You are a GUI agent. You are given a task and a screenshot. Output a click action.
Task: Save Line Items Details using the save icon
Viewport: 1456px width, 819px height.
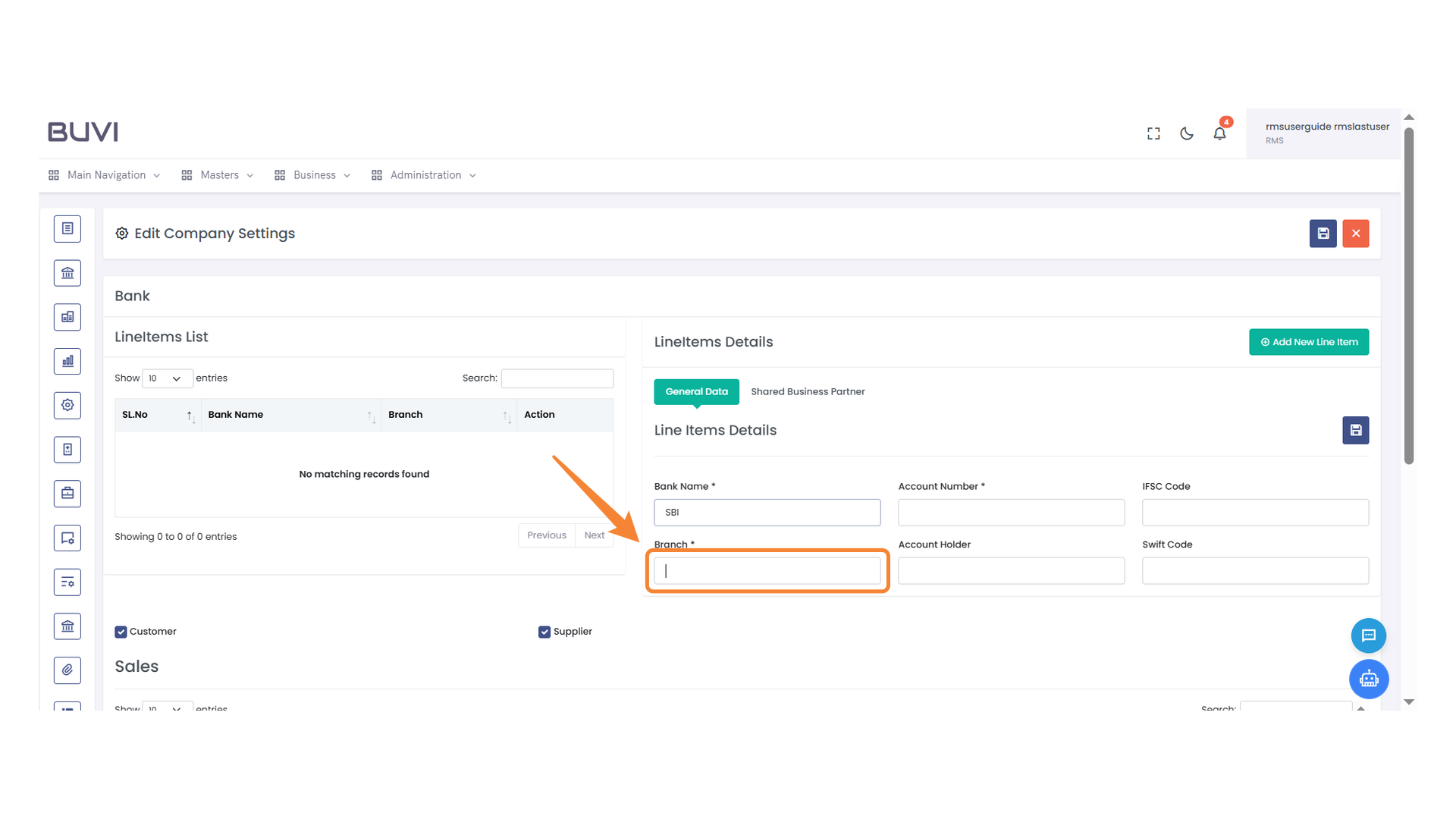1355,430
